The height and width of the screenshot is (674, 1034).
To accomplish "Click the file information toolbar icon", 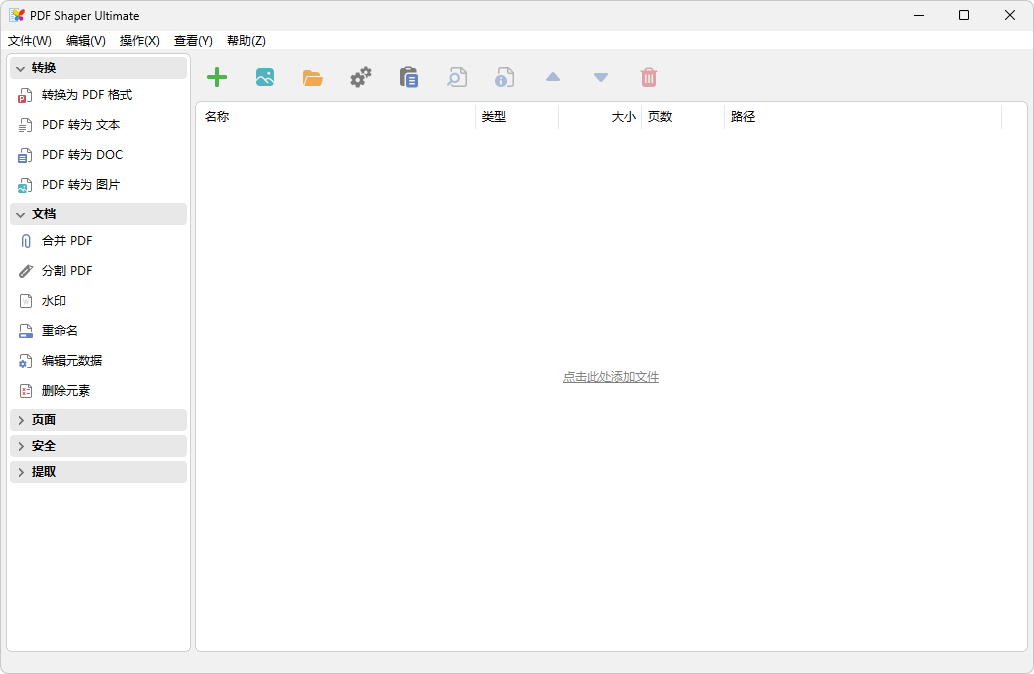I will [504, 77].
